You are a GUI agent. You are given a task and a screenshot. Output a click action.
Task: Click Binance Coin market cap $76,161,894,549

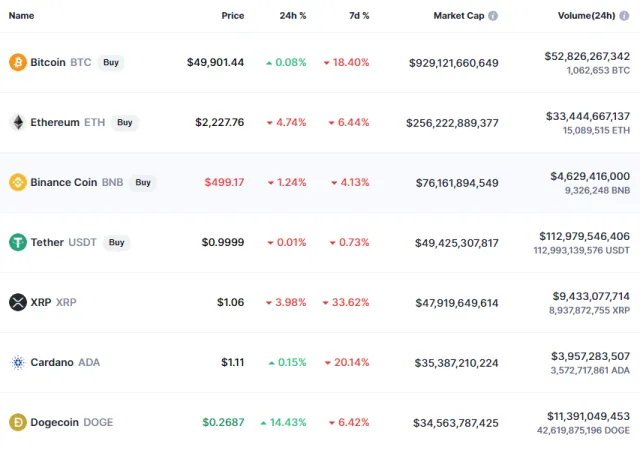tap(457, 183)
